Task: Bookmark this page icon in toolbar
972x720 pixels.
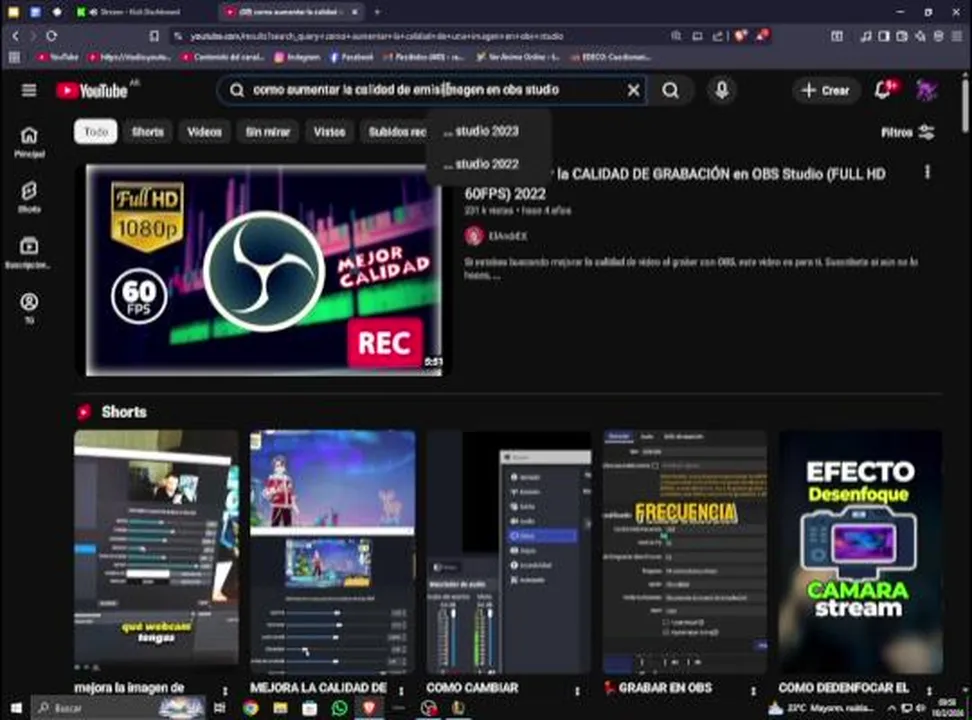Action: pyautogui.click(x=154, y=36)
